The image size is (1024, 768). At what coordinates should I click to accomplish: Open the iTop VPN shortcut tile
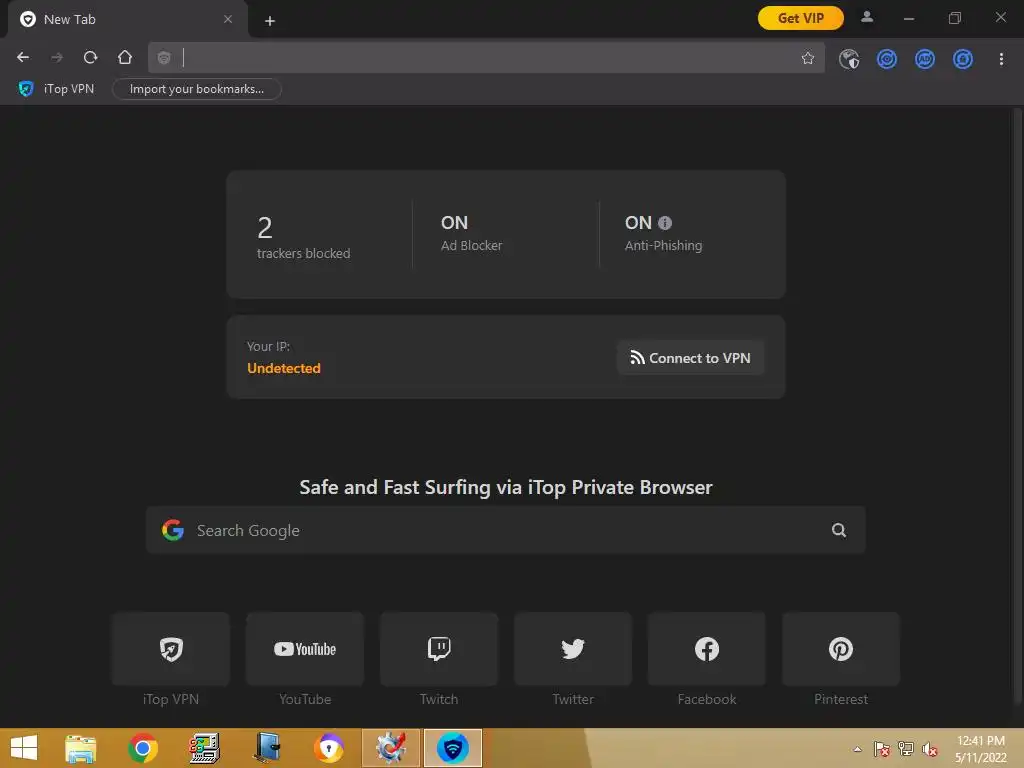point(171,649)
